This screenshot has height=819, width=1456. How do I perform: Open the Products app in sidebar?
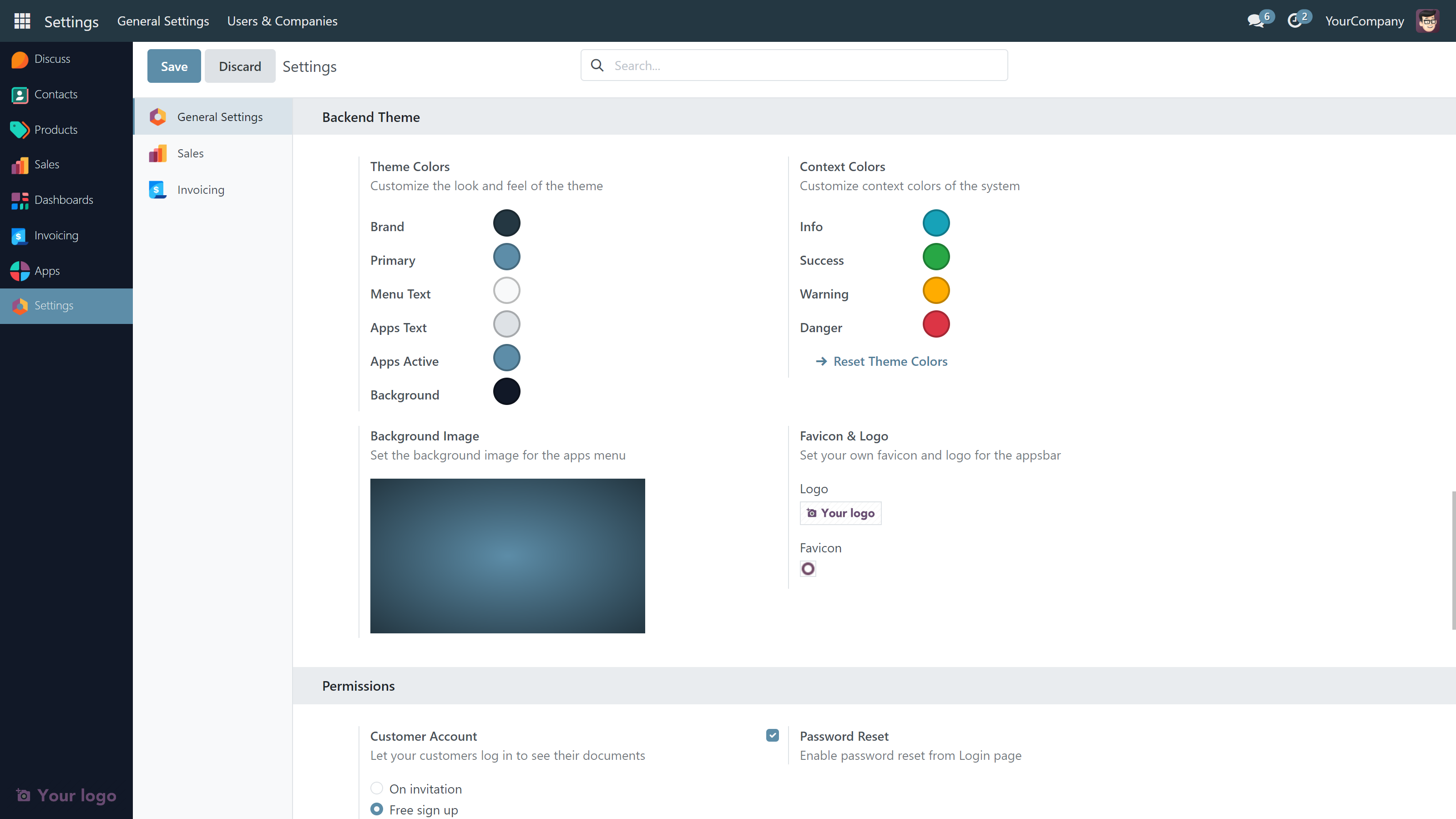point(56,129)
